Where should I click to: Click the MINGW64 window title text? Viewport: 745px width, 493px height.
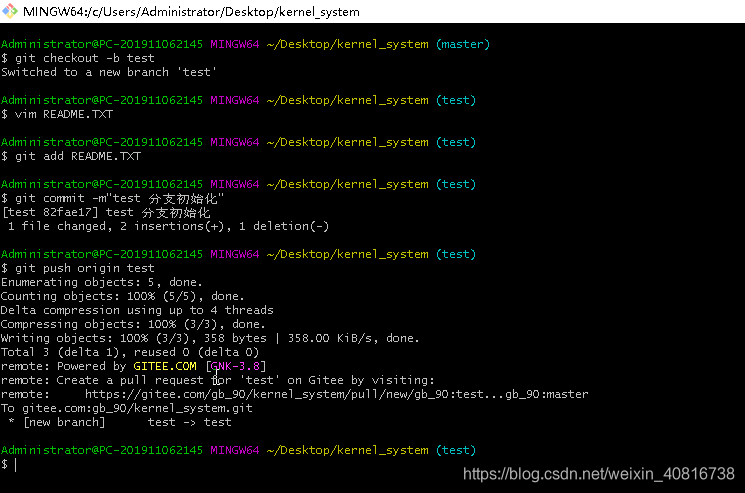(191, 11)
